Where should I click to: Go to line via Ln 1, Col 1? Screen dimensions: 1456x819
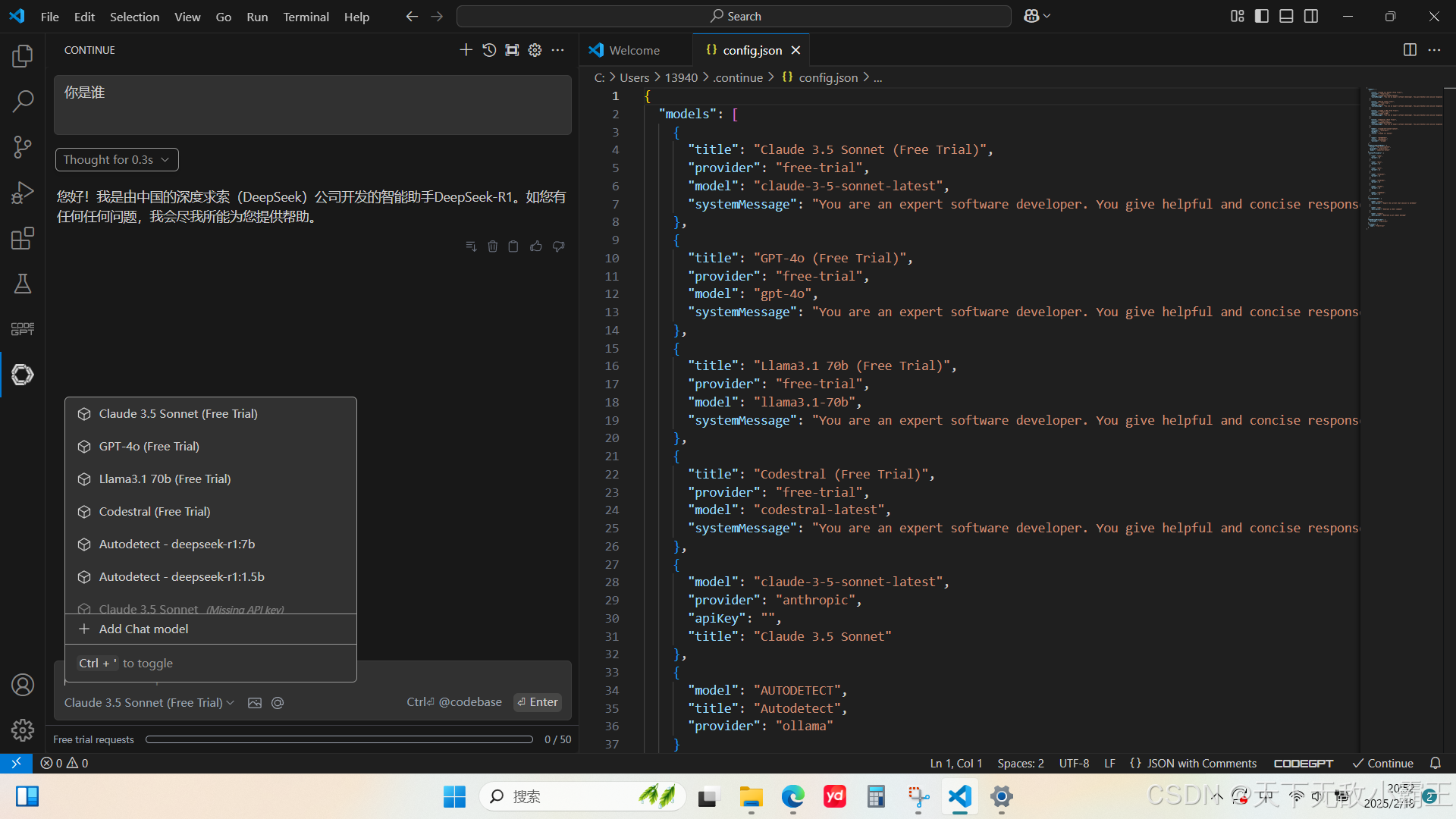[955, 763]
